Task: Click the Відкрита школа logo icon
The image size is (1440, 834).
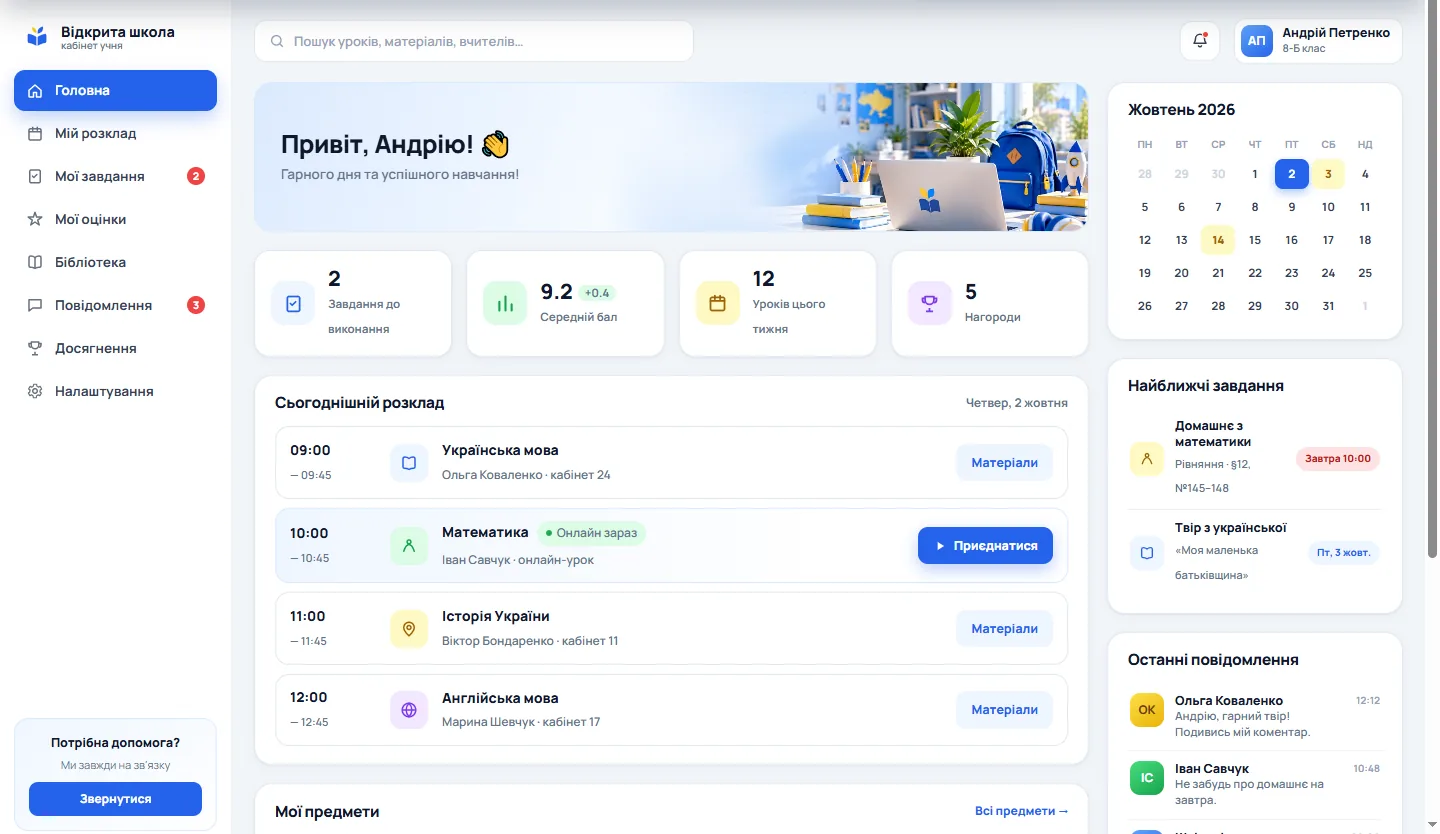Action: [x=37, y=38]
